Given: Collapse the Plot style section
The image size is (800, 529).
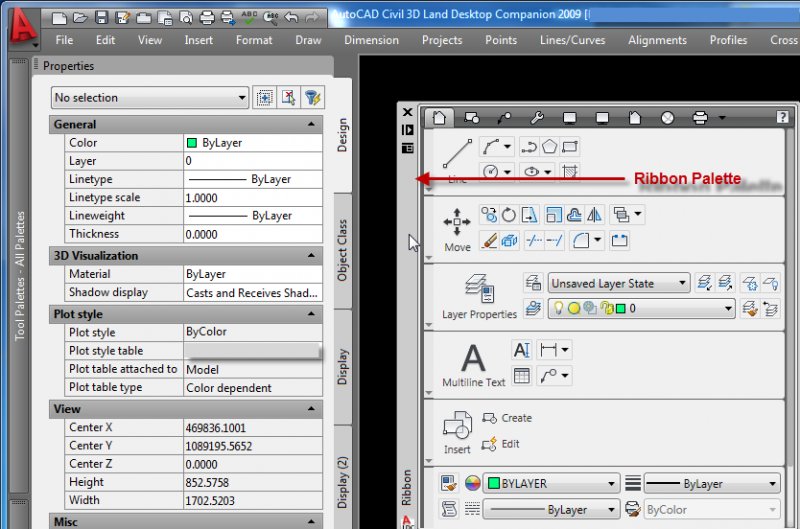Looking at the screenshot, I should pos(311,314).
